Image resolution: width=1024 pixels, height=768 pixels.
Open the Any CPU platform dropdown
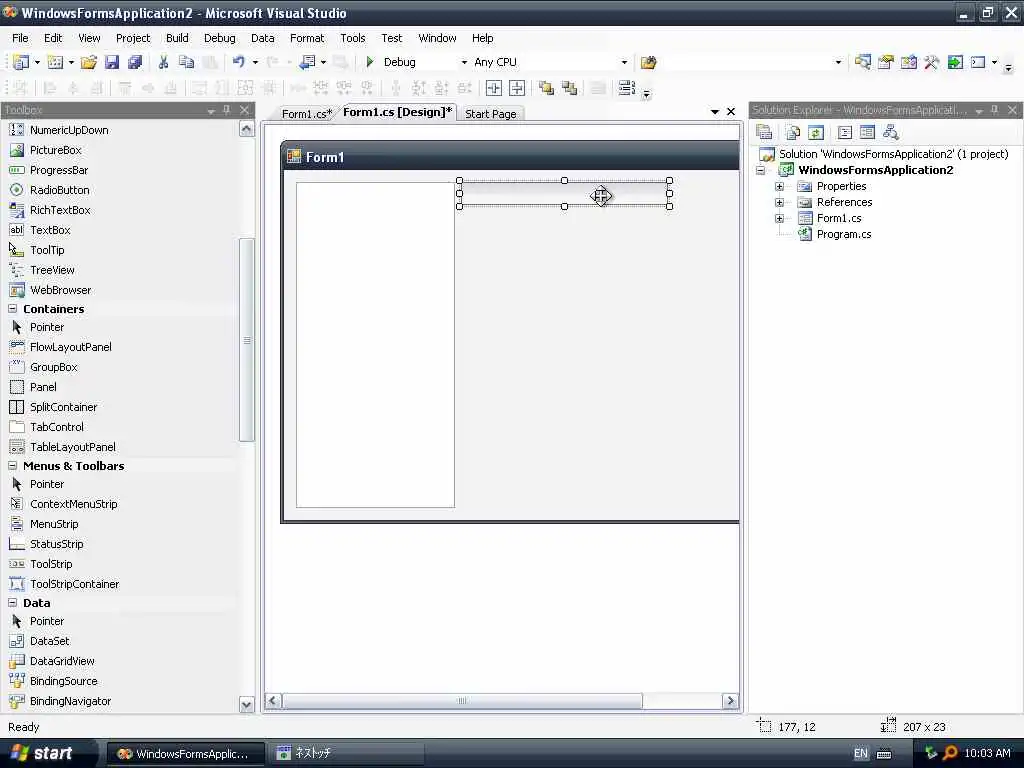624,63
